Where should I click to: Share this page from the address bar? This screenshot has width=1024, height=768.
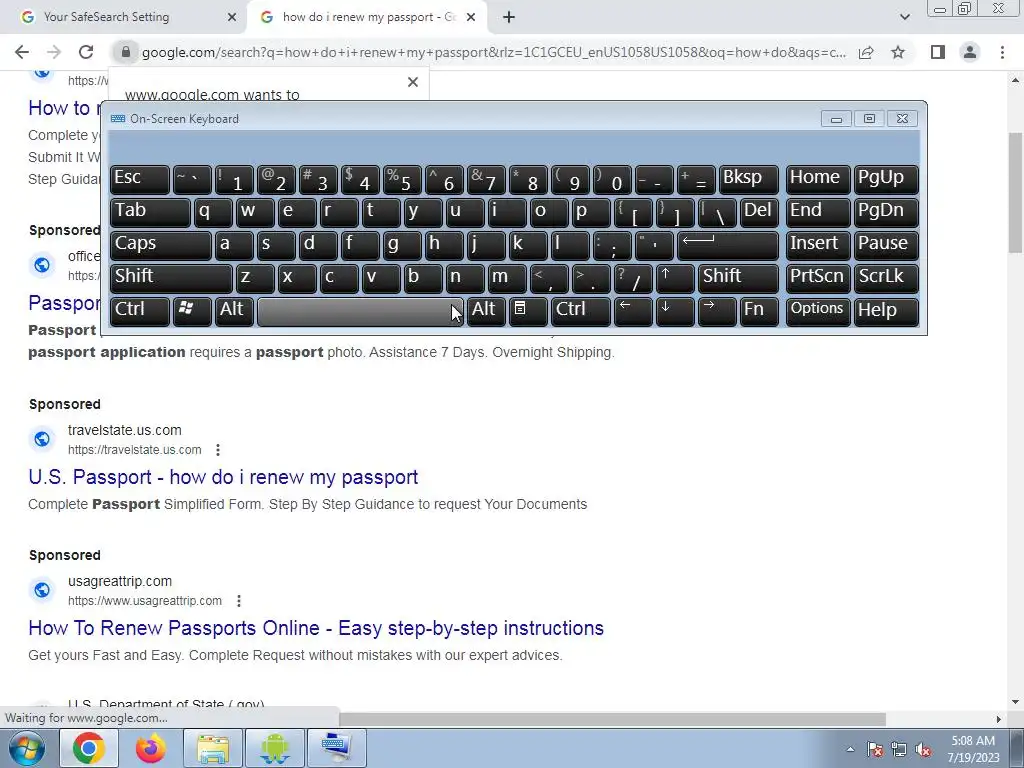click(866, 52)
